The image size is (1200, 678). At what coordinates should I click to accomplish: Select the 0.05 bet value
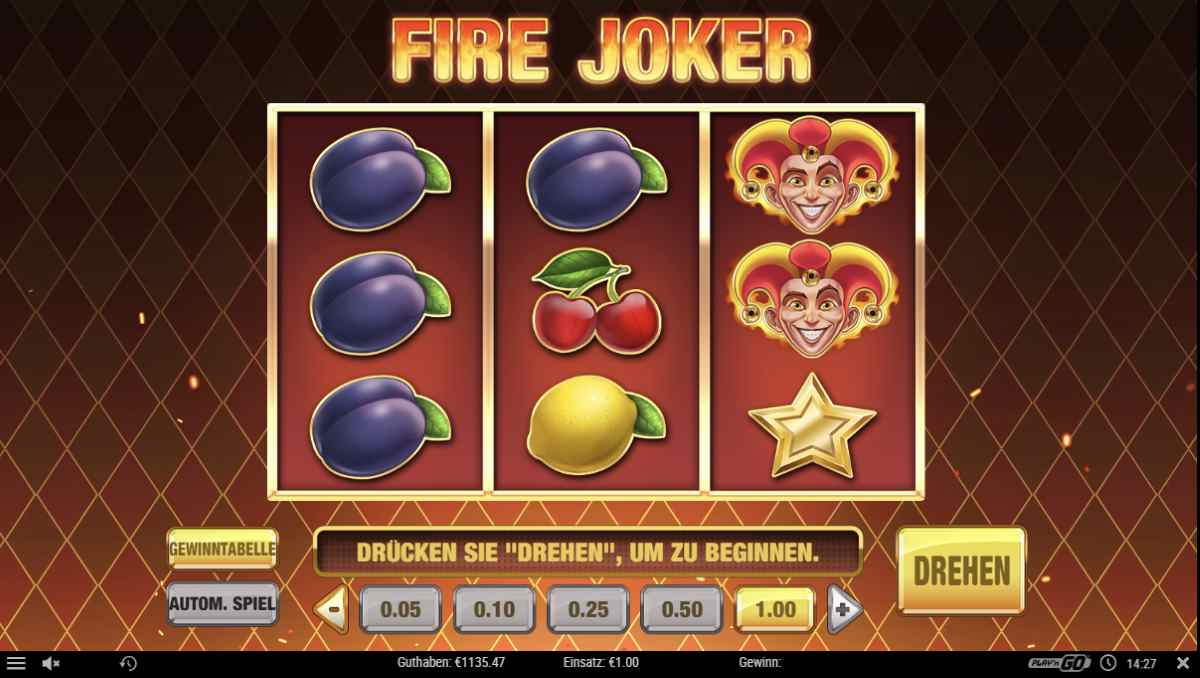tap(401, 610)
